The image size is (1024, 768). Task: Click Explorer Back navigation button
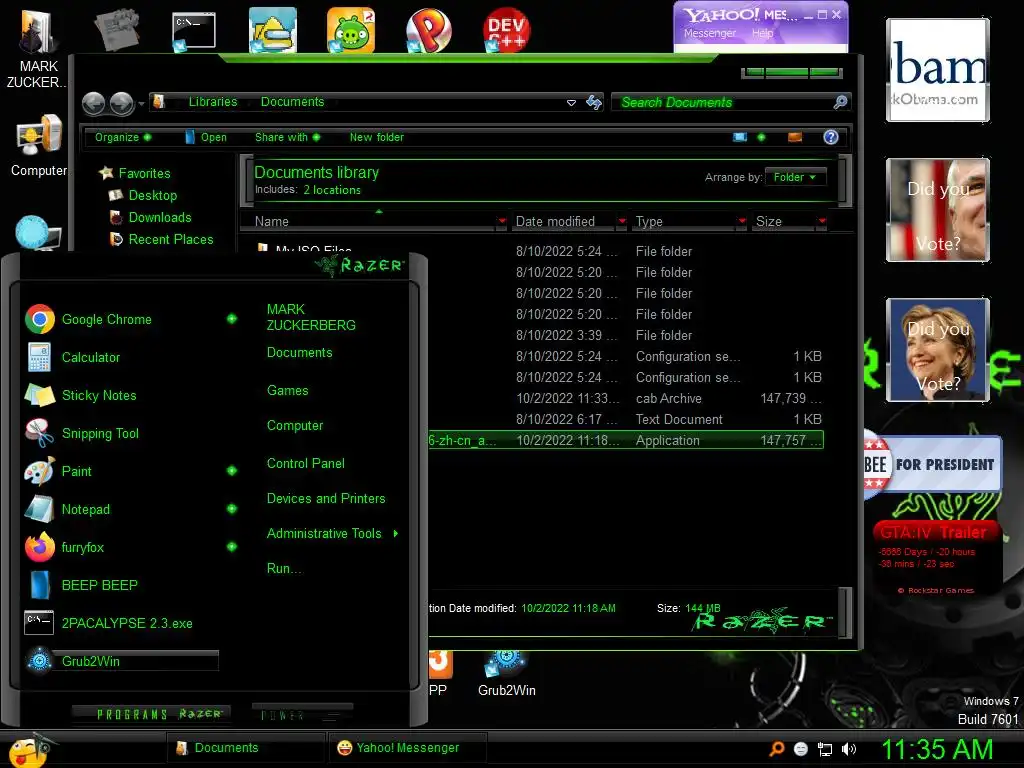pyautogui.click(x=93, y=103)
